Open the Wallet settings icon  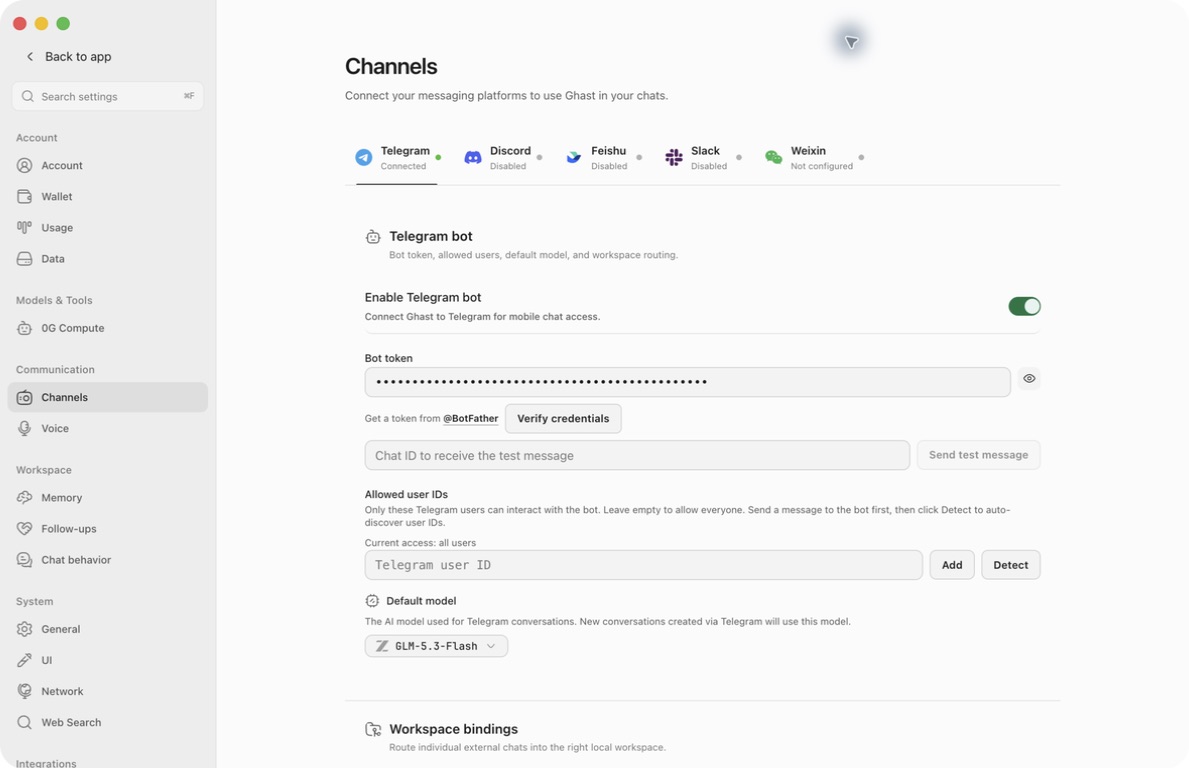click(x=24, y=196)
